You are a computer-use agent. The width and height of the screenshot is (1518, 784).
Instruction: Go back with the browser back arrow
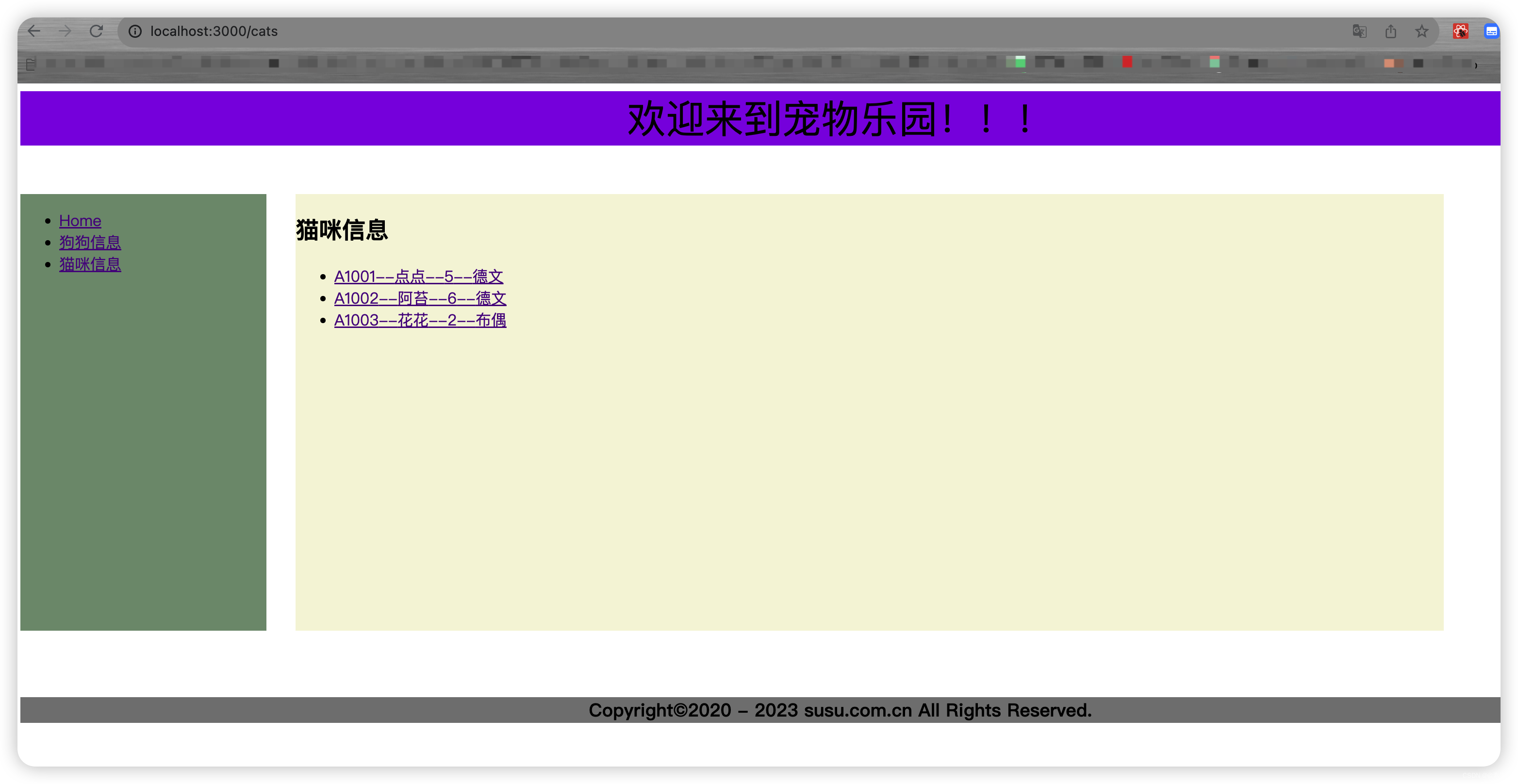pos(34,31)
